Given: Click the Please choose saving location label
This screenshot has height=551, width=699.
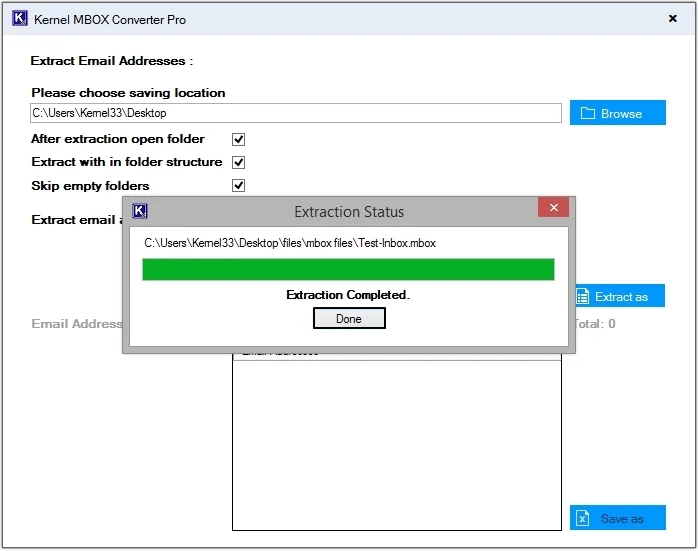Looking at the screenshot, I should coord(128,93).
